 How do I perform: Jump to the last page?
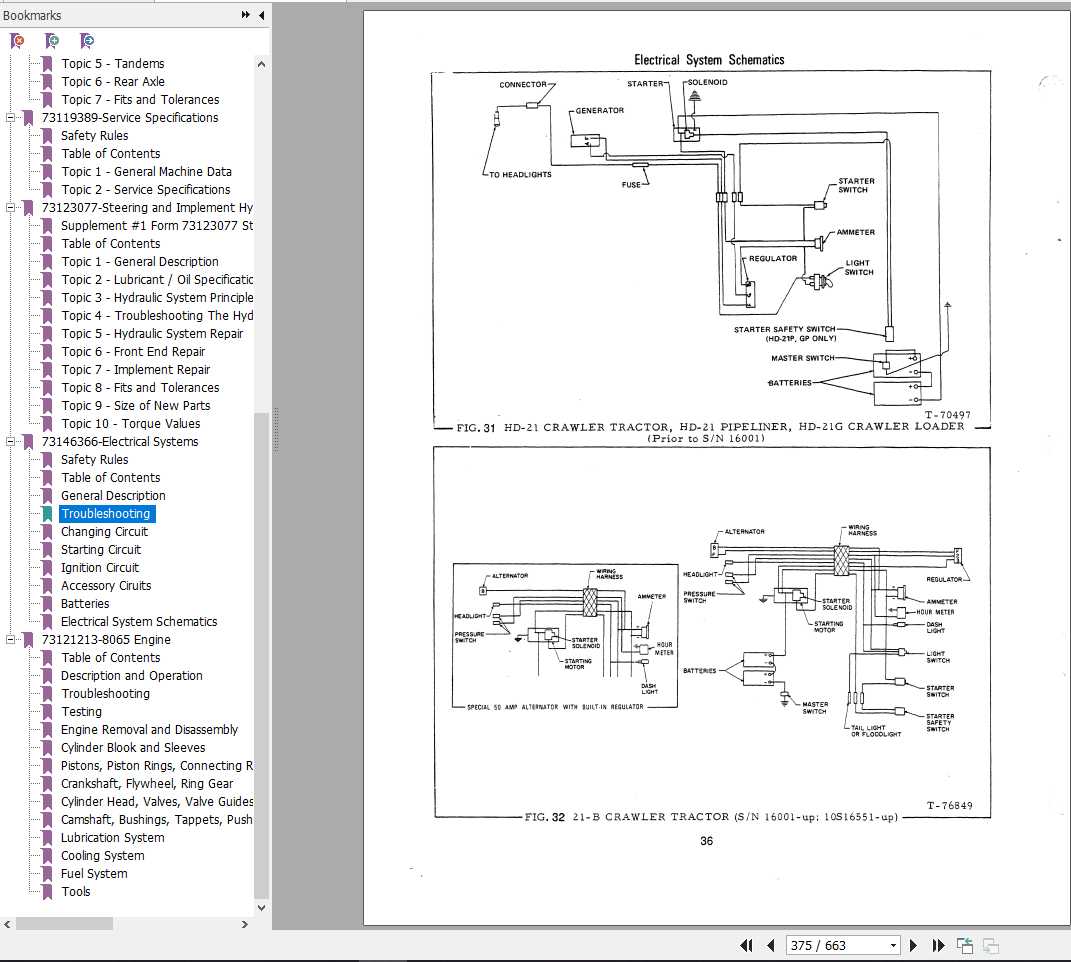tap(938, 945)
